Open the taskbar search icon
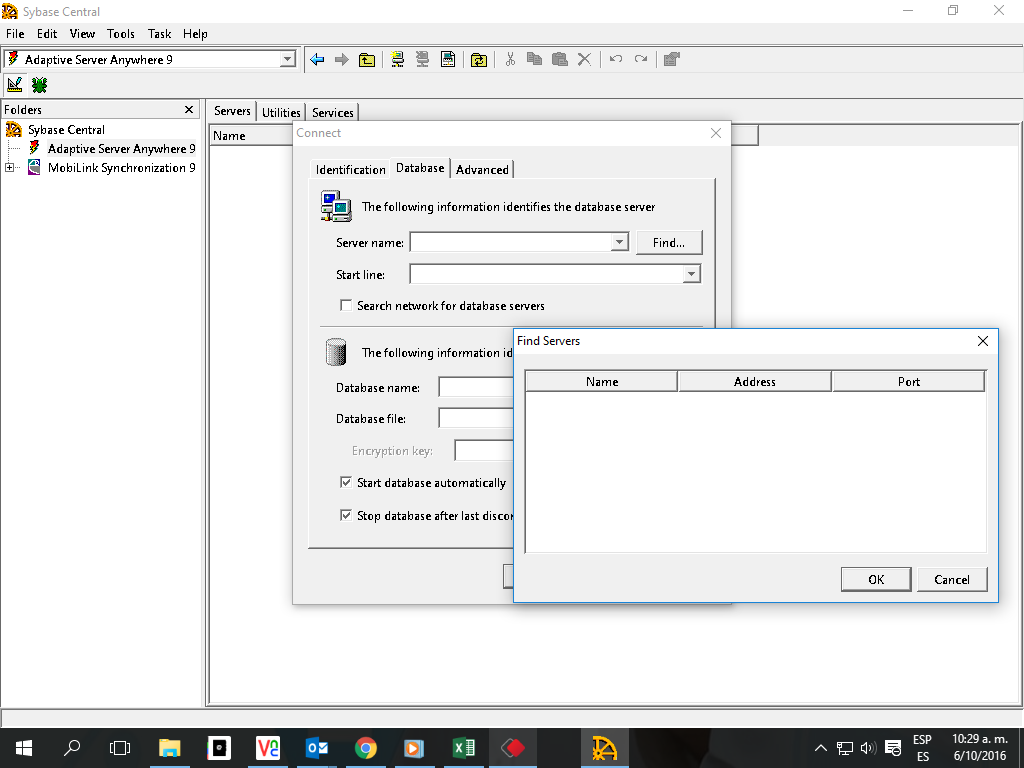The width and height of the screenshot is (1024, 768). coord(72,748)
